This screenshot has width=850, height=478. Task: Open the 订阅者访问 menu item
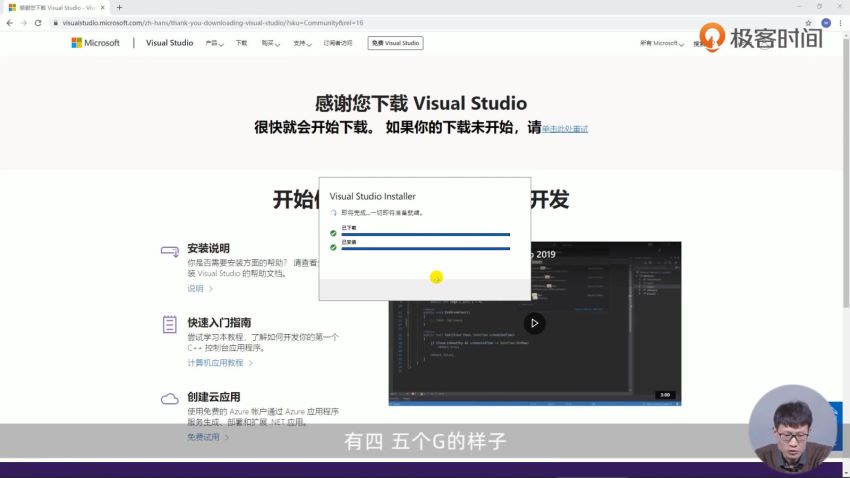[x=338, y=43]
